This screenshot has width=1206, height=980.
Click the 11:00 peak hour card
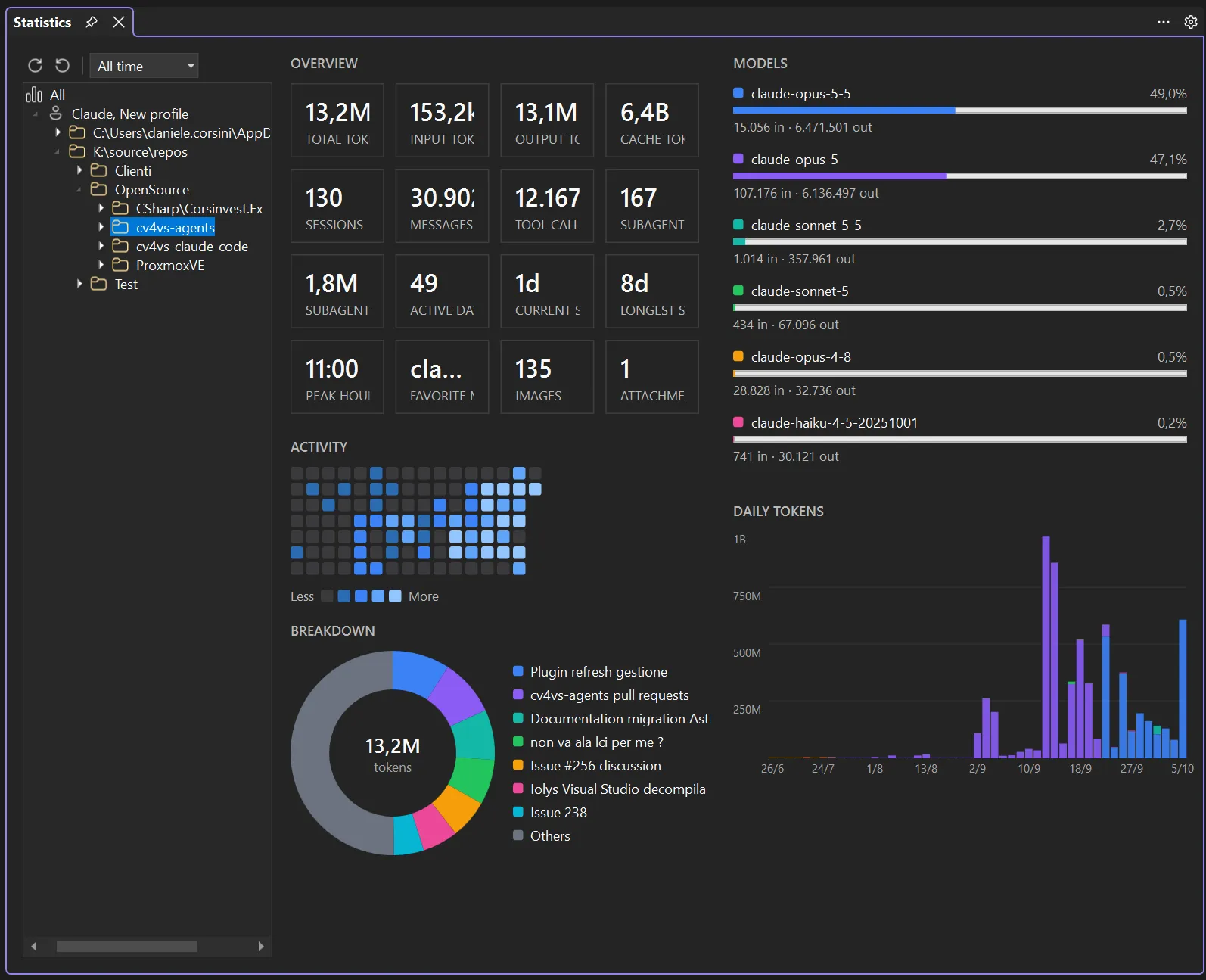(337, 377)
